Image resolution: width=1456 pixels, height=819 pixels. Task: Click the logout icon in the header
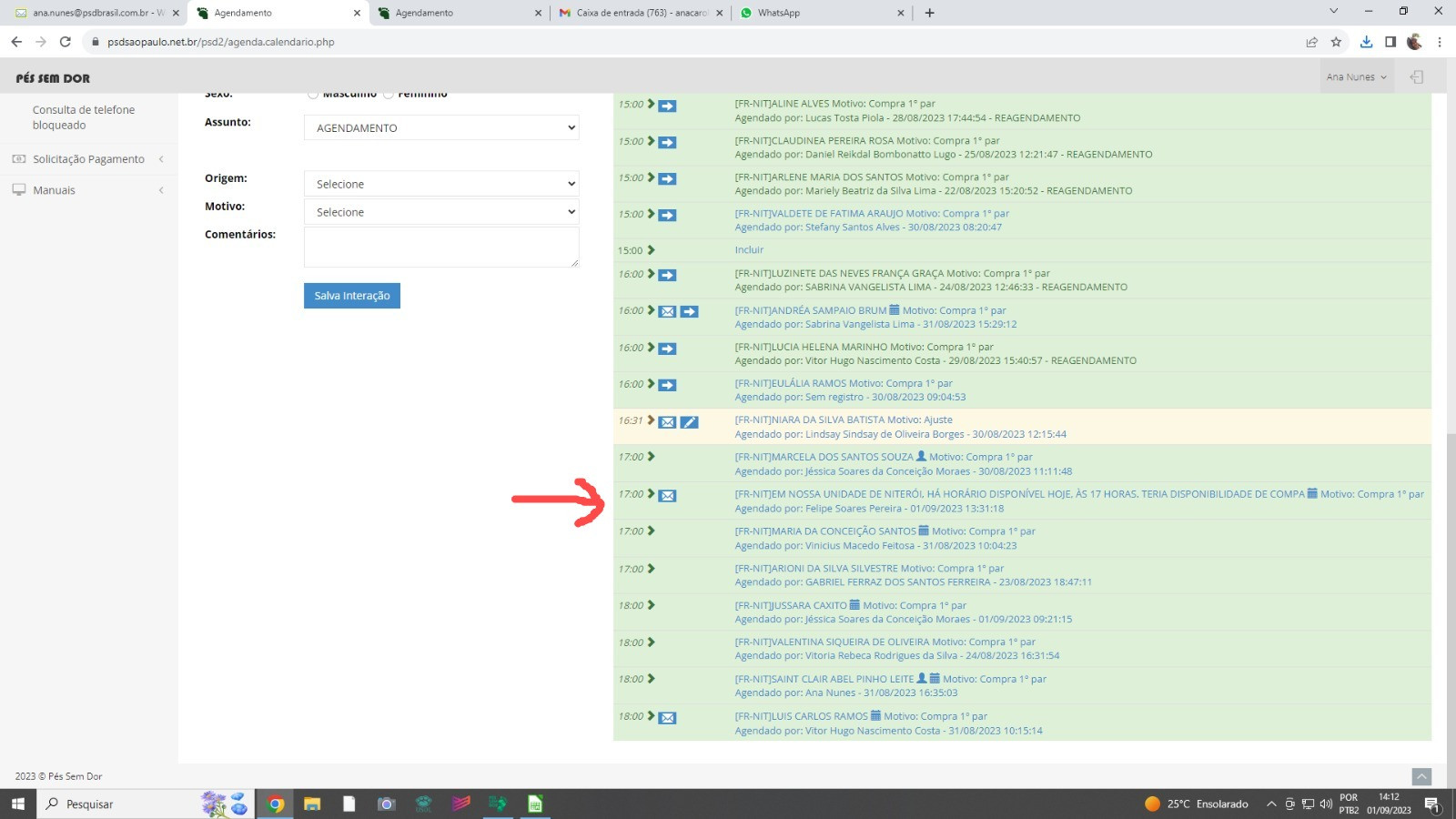[x=1417, y=77]
